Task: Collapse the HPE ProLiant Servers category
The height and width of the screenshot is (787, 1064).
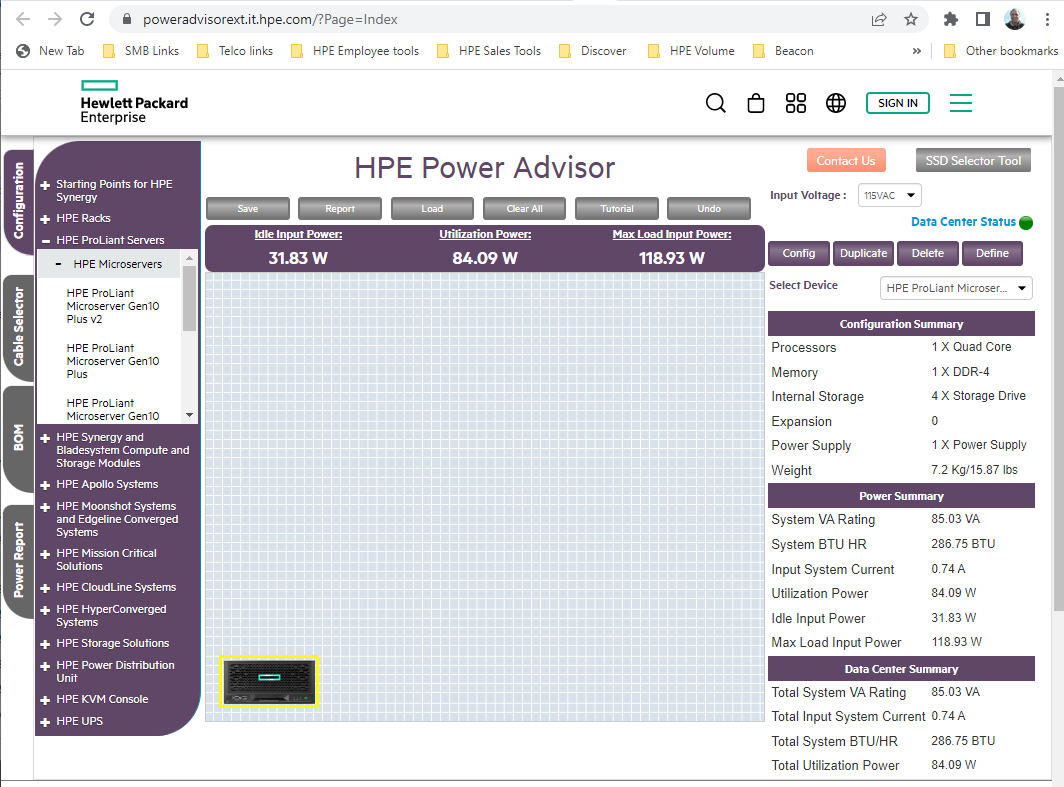Action: 45,241
